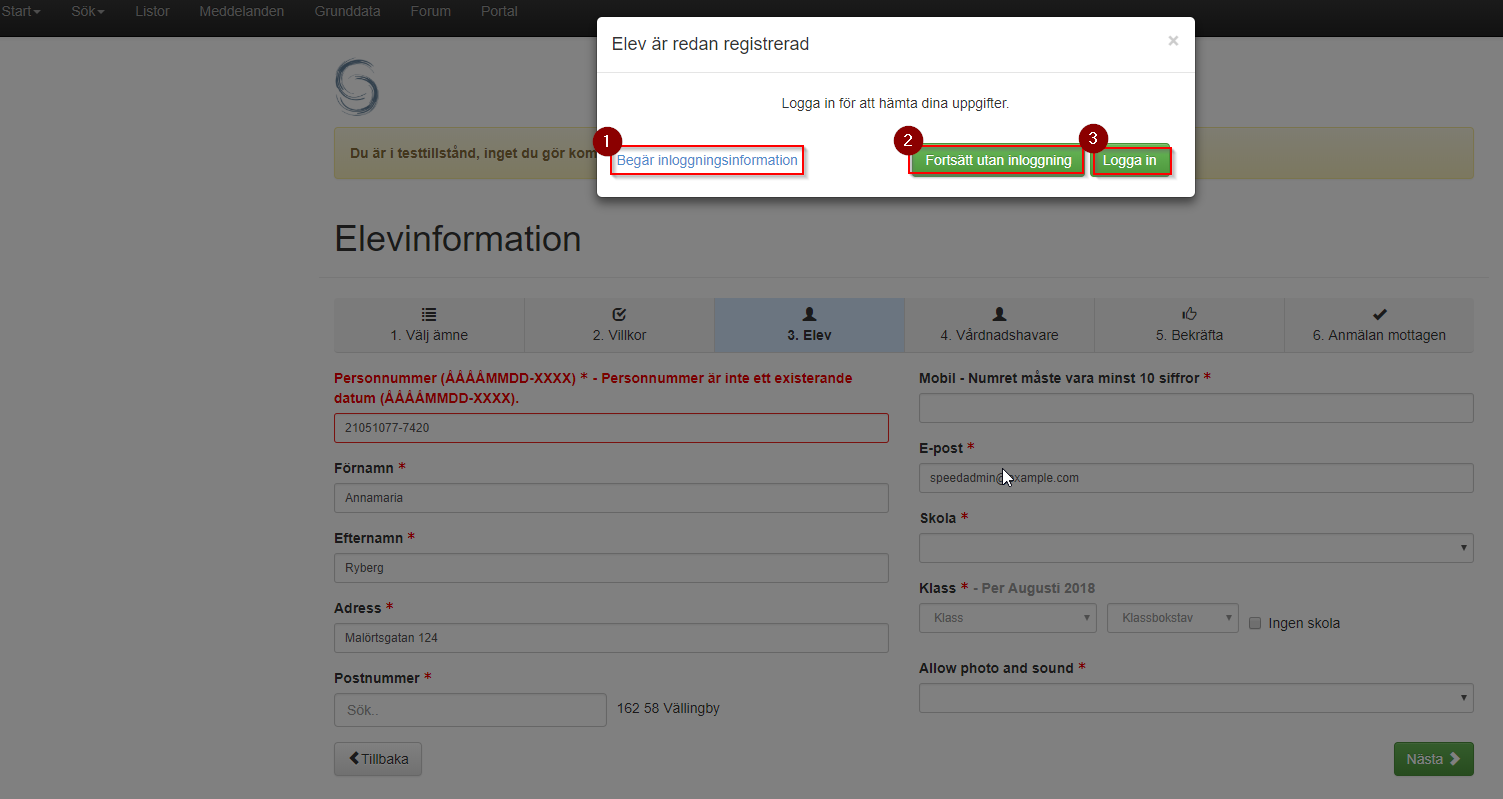Select step '6. Anmälan mottagen' tab
The width and height of the screenshot is (1503, 799).
coord(1379,325)
